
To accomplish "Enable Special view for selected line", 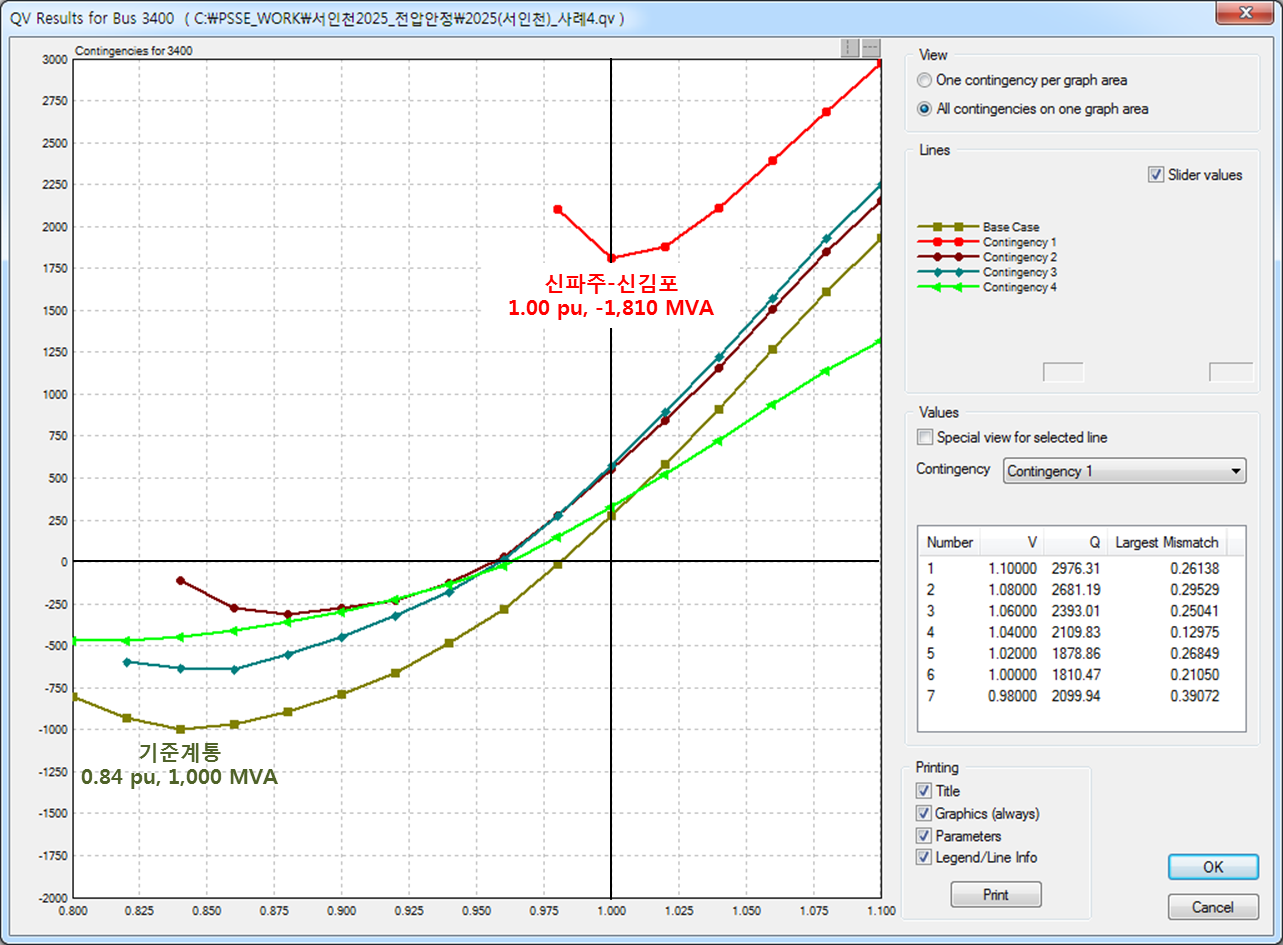I will tap(924, 437).
